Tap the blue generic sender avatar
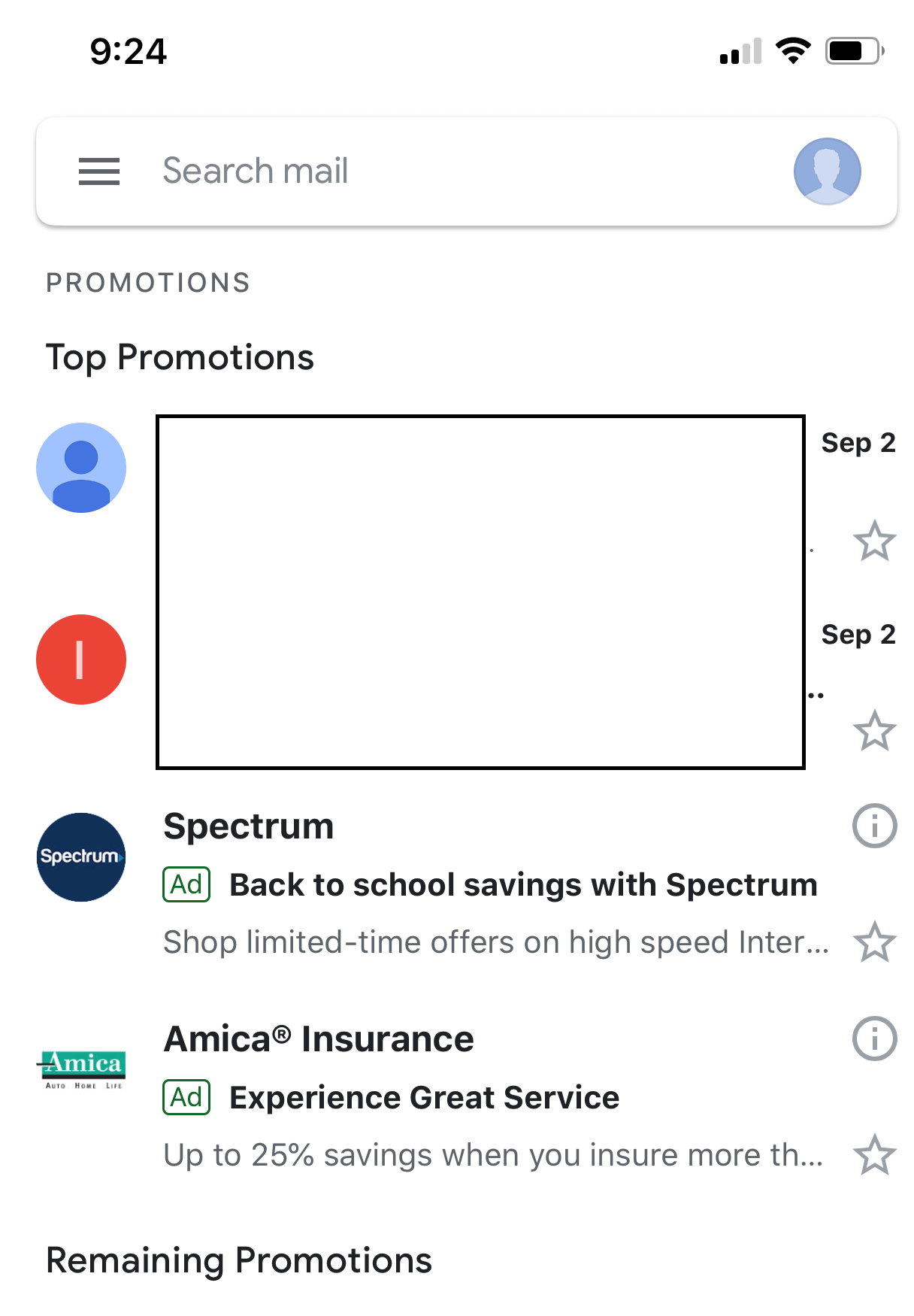Image resolution: width=914 pixels, height=1316 pixels. pyautogui.click(x=81, y=468)
